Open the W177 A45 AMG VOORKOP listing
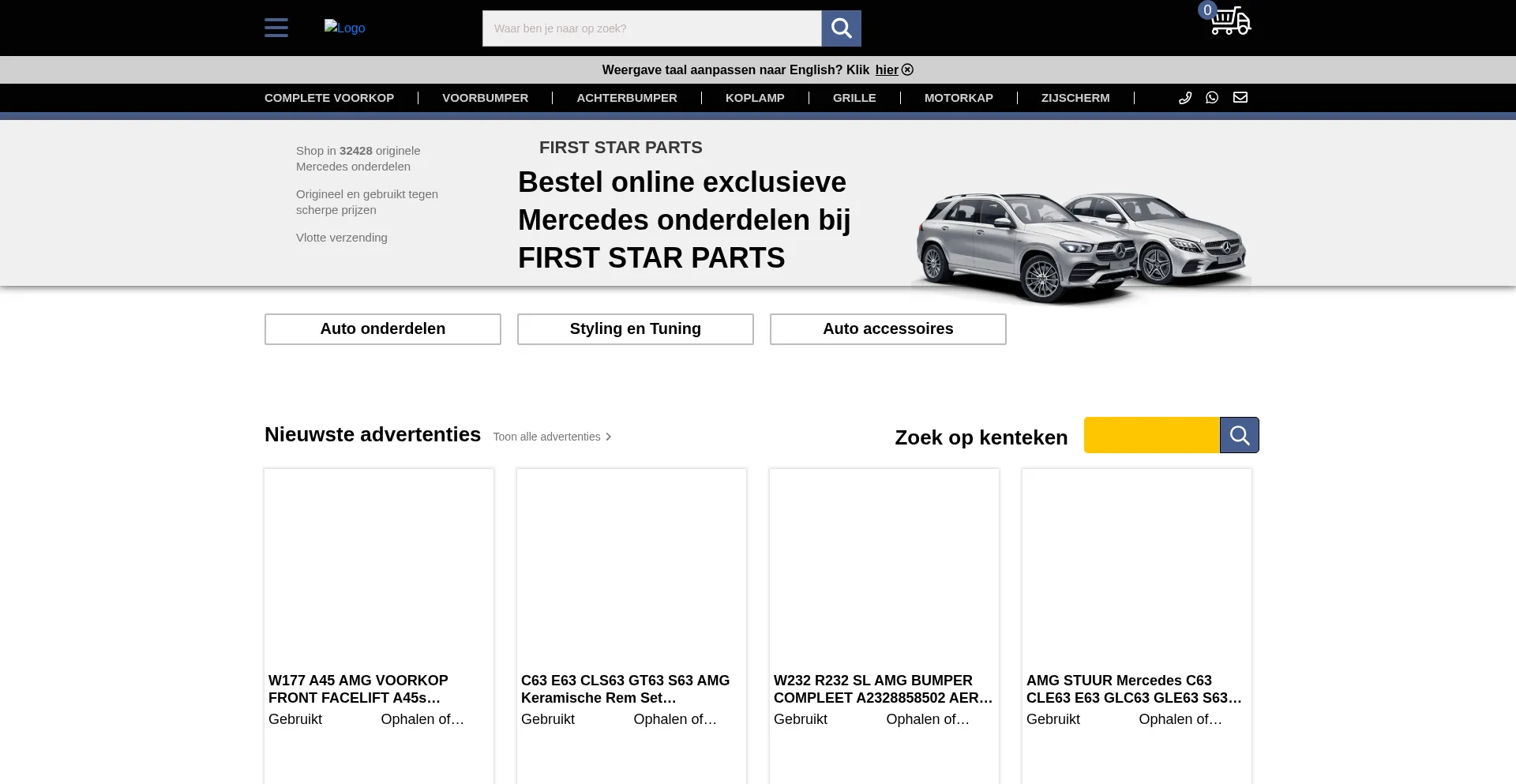This screenshot has width=1516, height=784. (x=358, y=688)
